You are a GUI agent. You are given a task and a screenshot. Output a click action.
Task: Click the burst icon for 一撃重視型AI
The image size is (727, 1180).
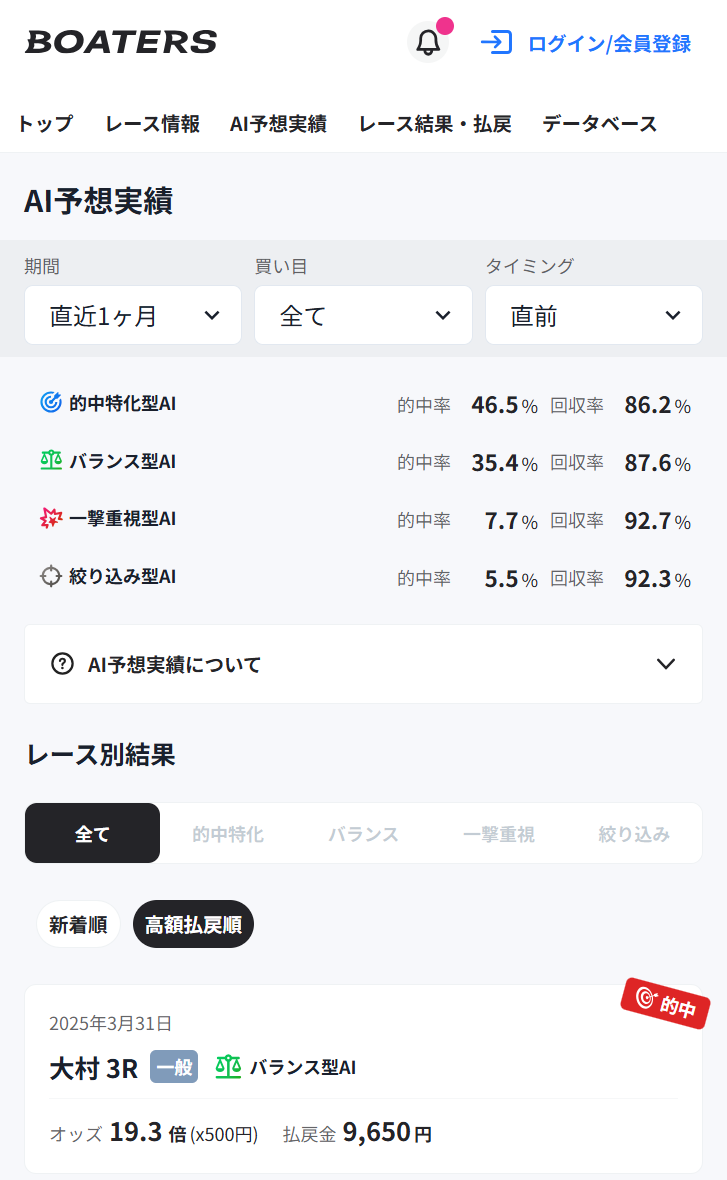(51, 518)
